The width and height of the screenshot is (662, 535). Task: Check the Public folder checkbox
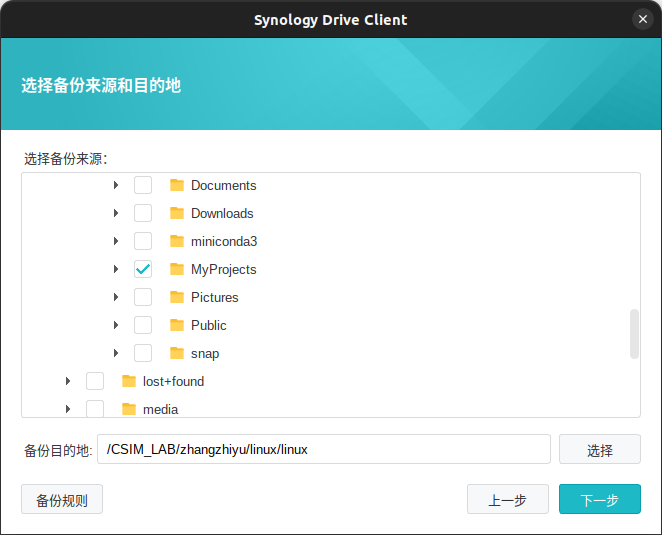(143, 325)
